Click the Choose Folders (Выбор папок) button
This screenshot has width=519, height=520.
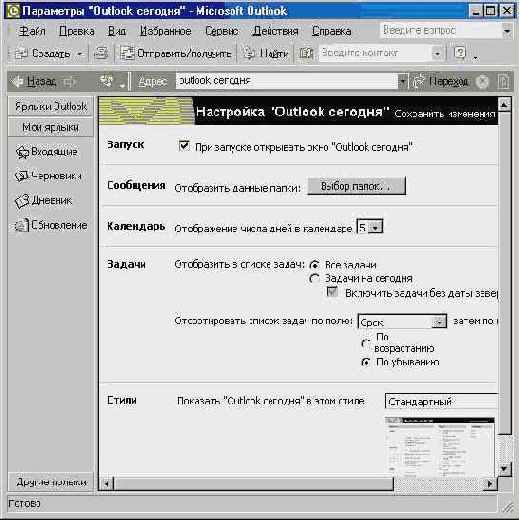tap(356, 186)
